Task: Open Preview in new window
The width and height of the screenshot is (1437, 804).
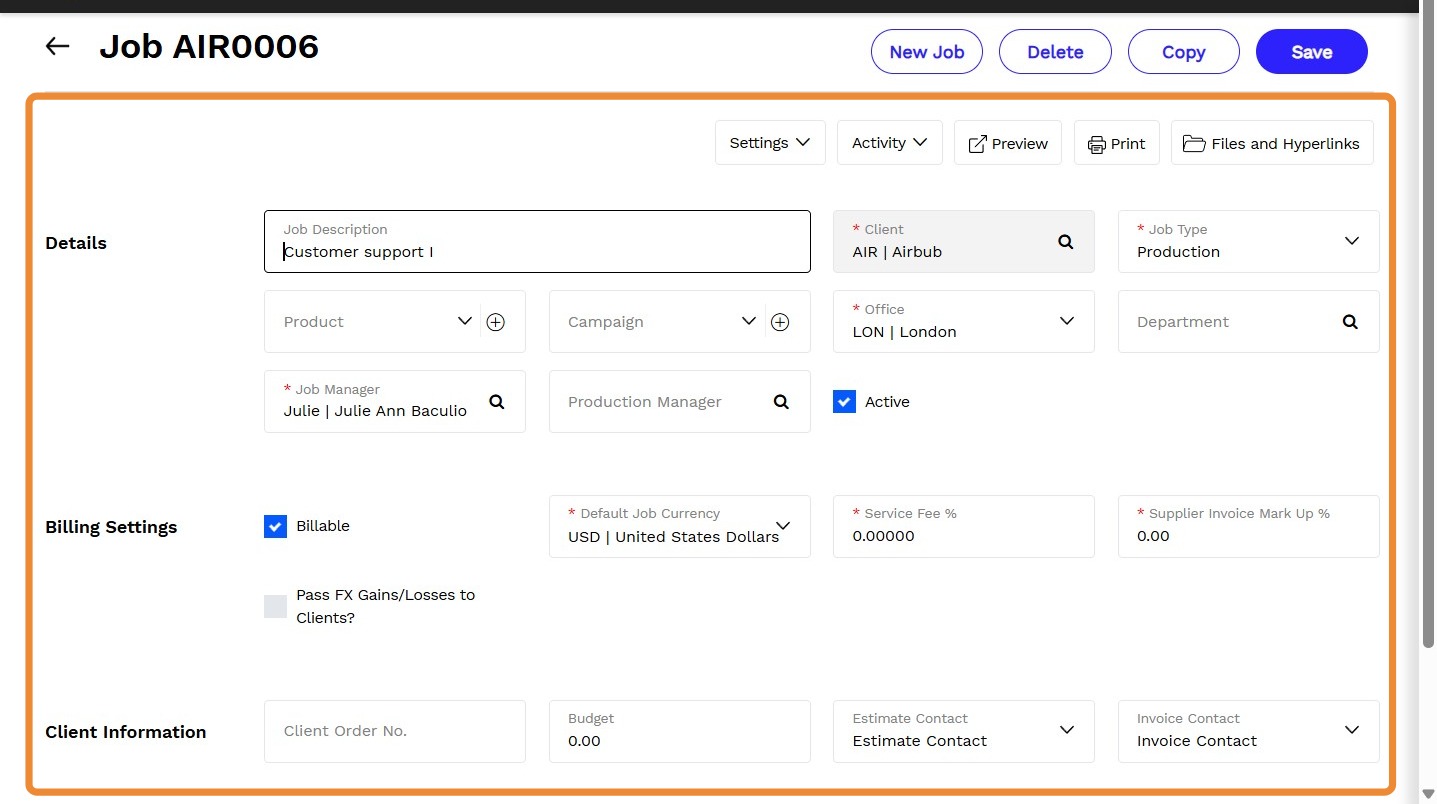Action: pyautogui.click(x=1008, y=143)
